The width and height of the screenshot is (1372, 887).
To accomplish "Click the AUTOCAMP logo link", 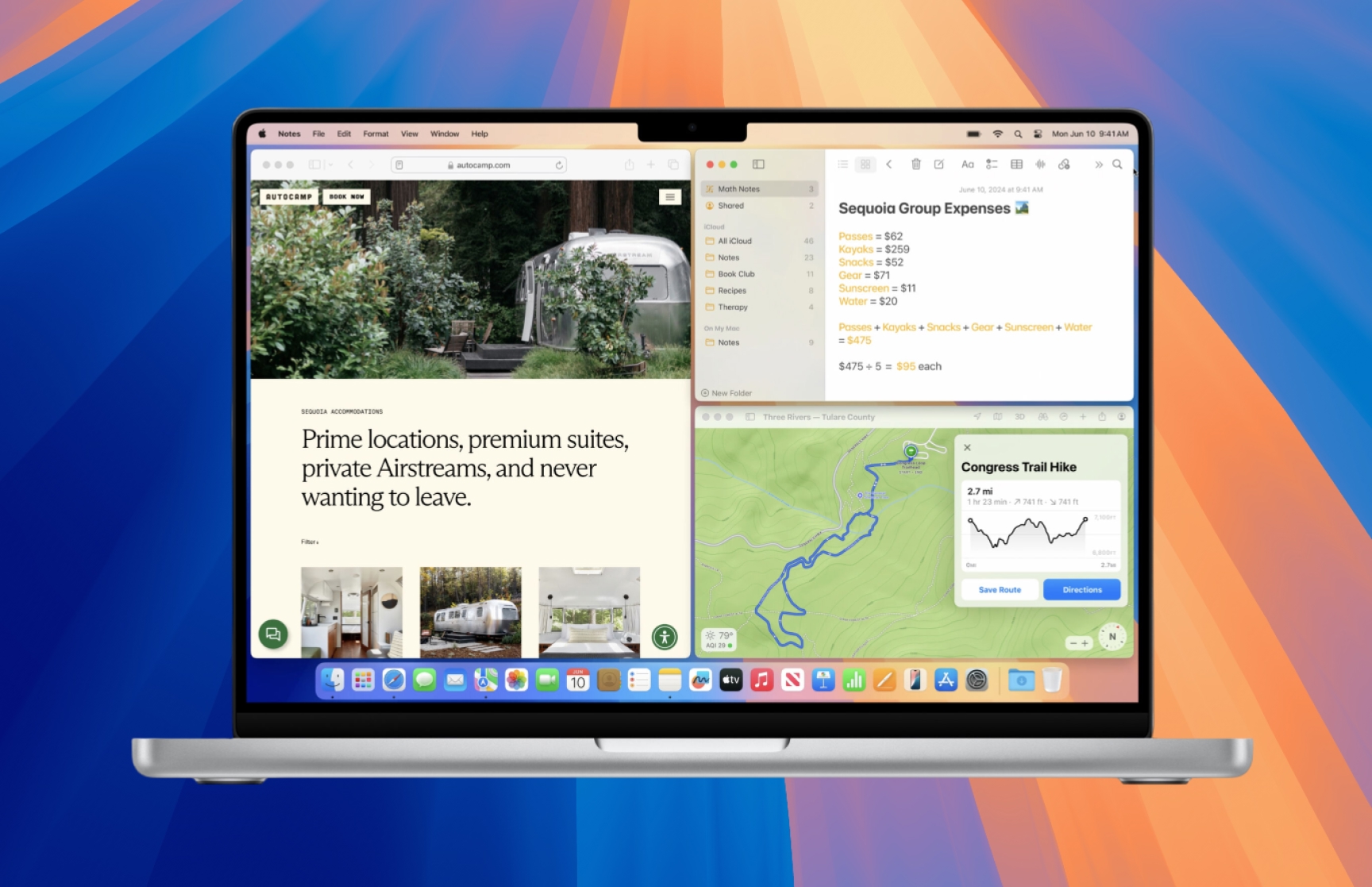I will click(289, 196).
